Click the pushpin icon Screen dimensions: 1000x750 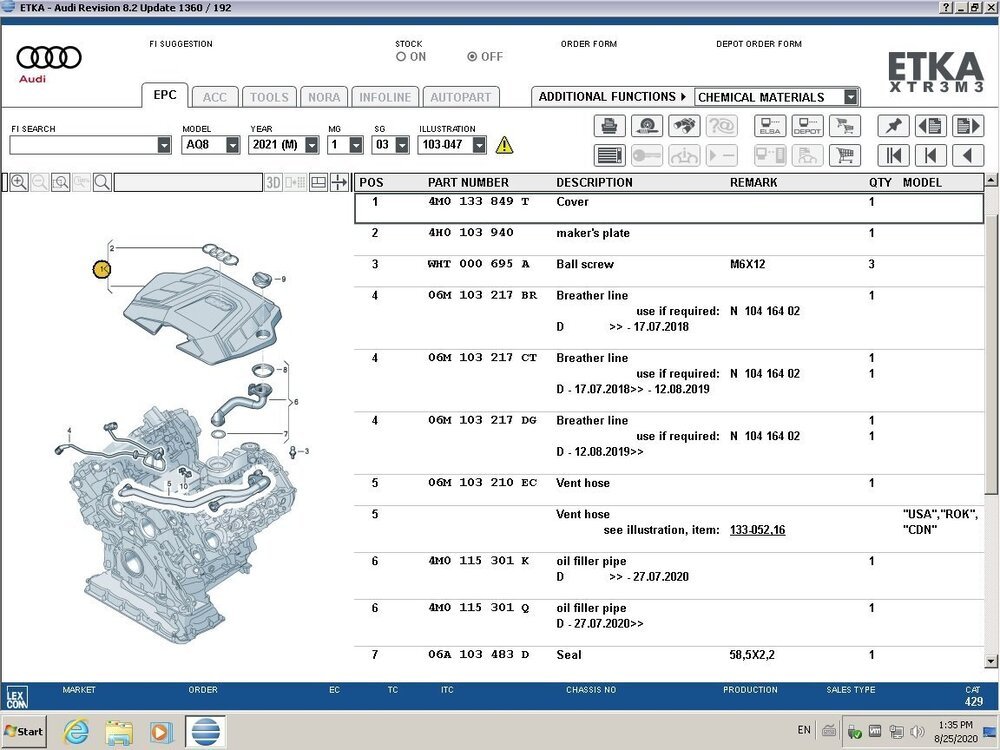(893, 126)
